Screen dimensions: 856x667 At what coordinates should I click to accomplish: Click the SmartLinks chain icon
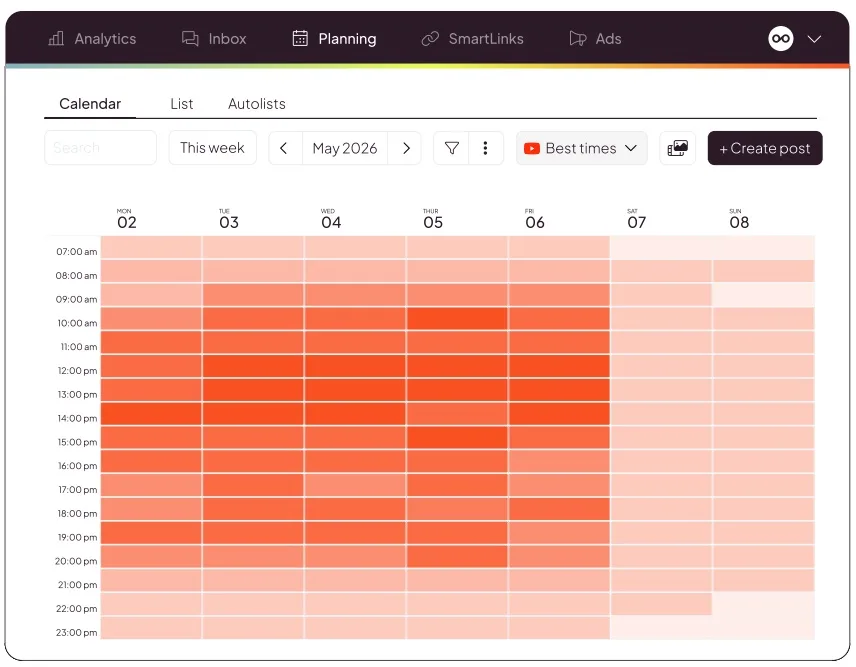(430, 39)
